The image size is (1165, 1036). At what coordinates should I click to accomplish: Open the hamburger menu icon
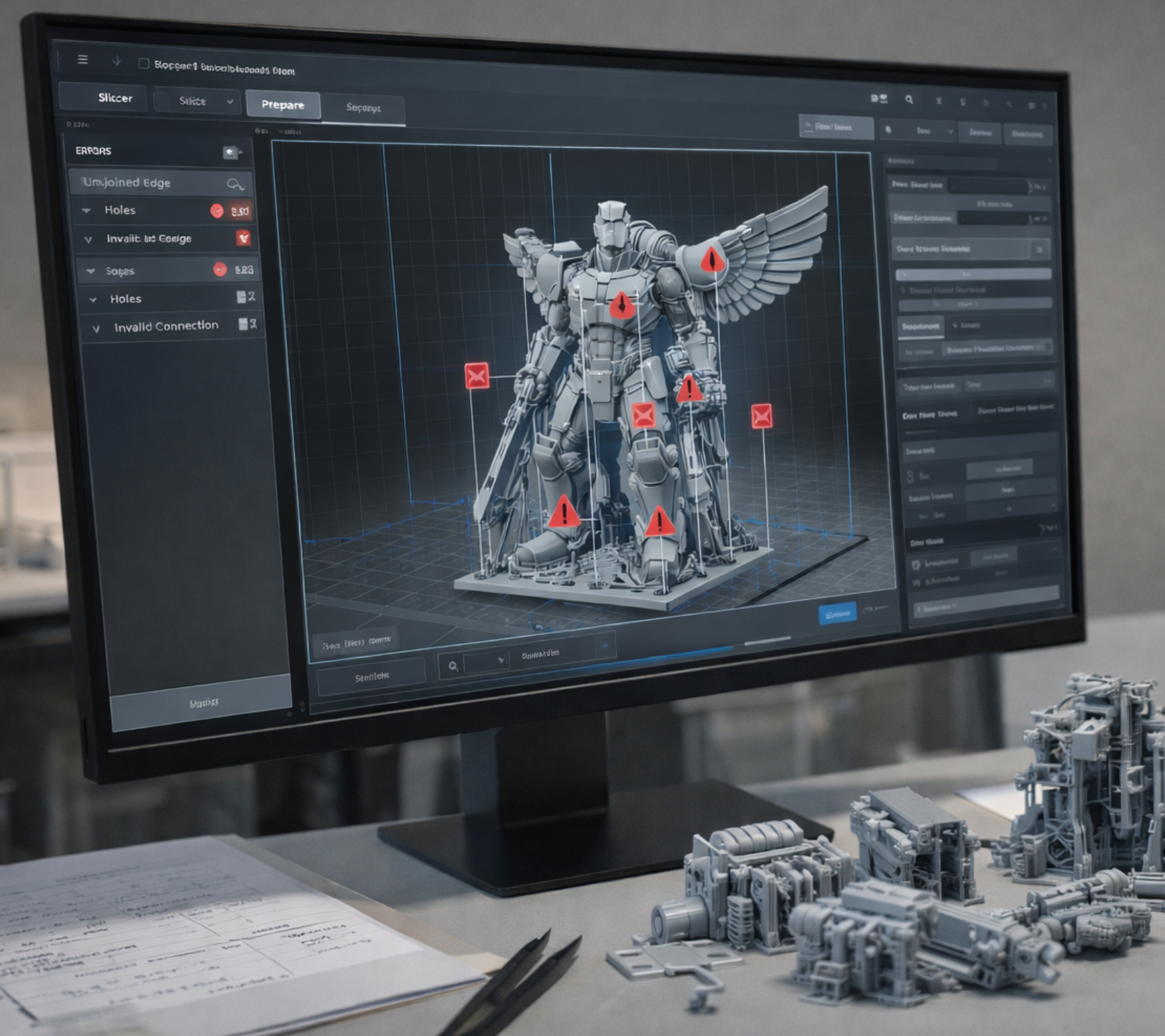point(83,60)
